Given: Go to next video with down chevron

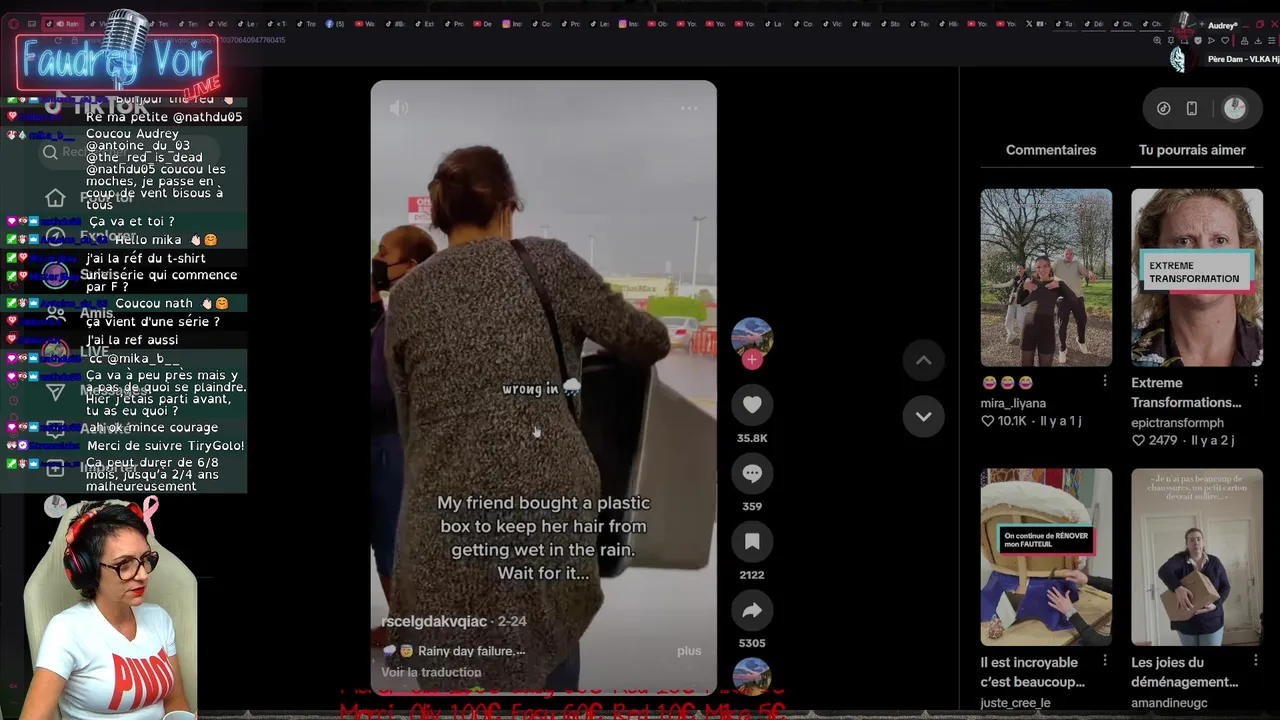Looking at the screenshot, I should click(x=924, y=416).
